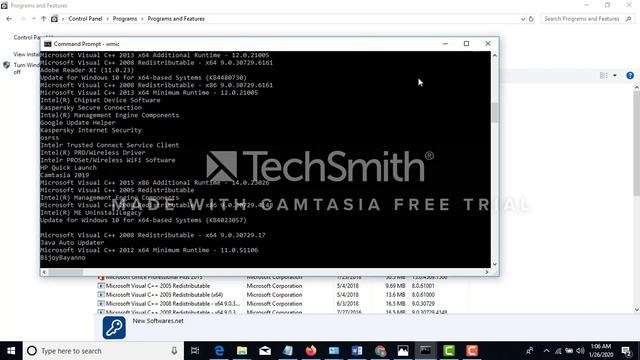Open Google Chrome from the taskbar
640x360 pixels.
[380, 351]
